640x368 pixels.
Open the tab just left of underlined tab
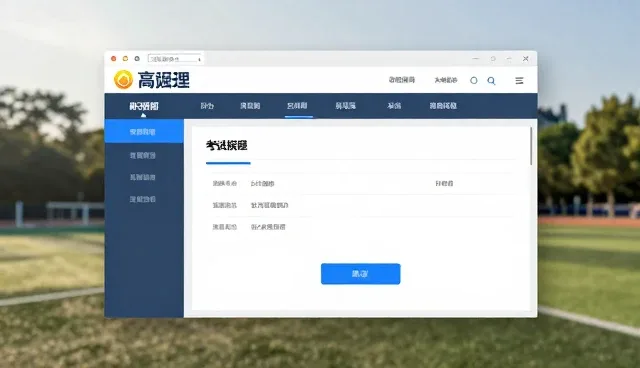click(250, 106)
